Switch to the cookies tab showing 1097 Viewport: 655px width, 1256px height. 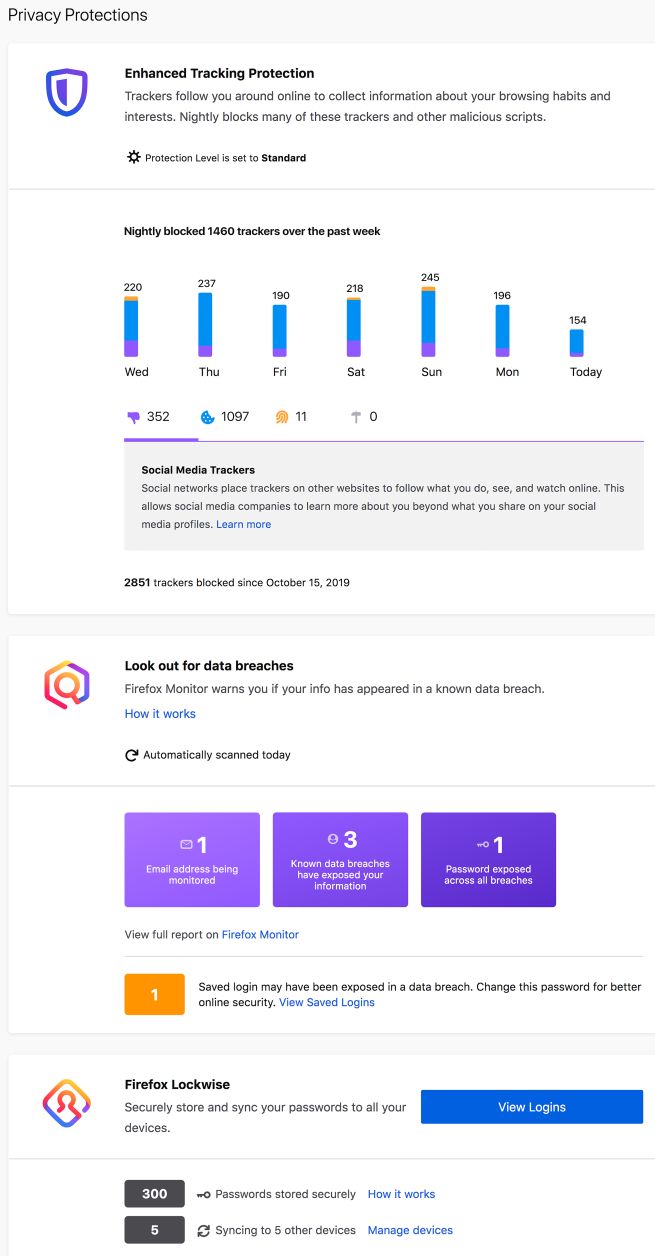[224, 417]
